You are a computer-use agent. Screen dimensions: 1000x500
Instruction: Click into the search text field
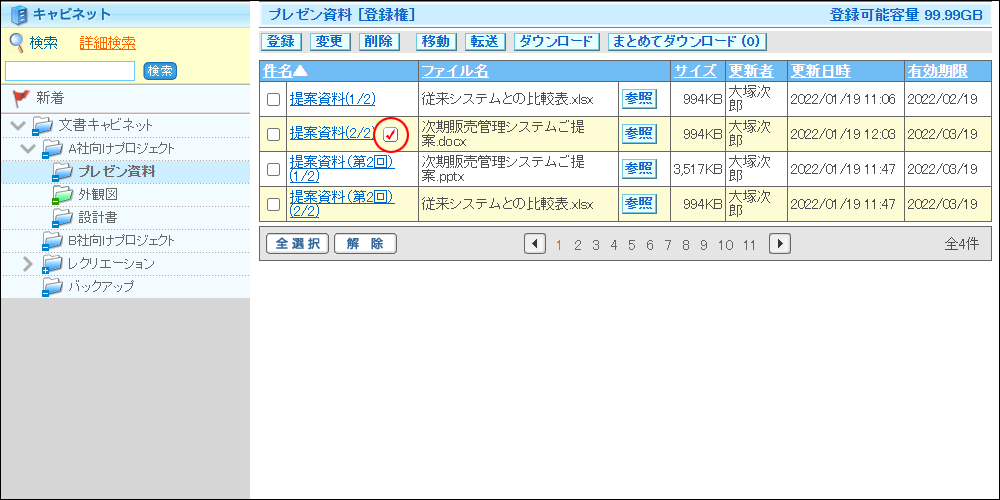click(x=70, y=71)
